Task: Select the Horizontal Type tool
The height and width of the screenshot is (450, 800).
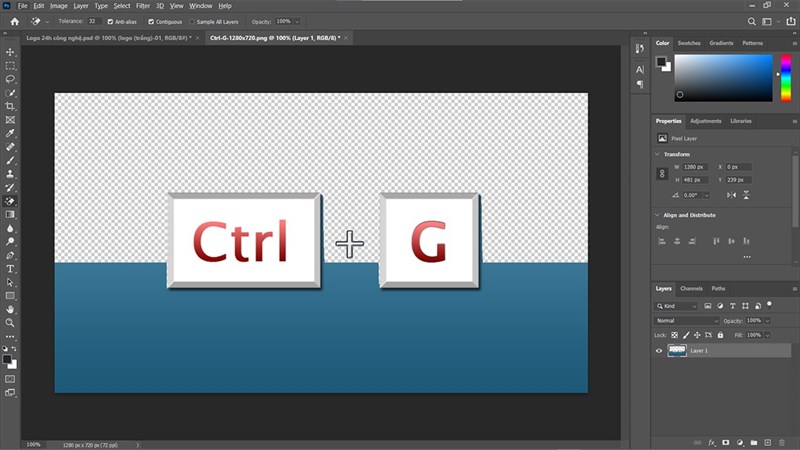Action: (x=10, y=269)
